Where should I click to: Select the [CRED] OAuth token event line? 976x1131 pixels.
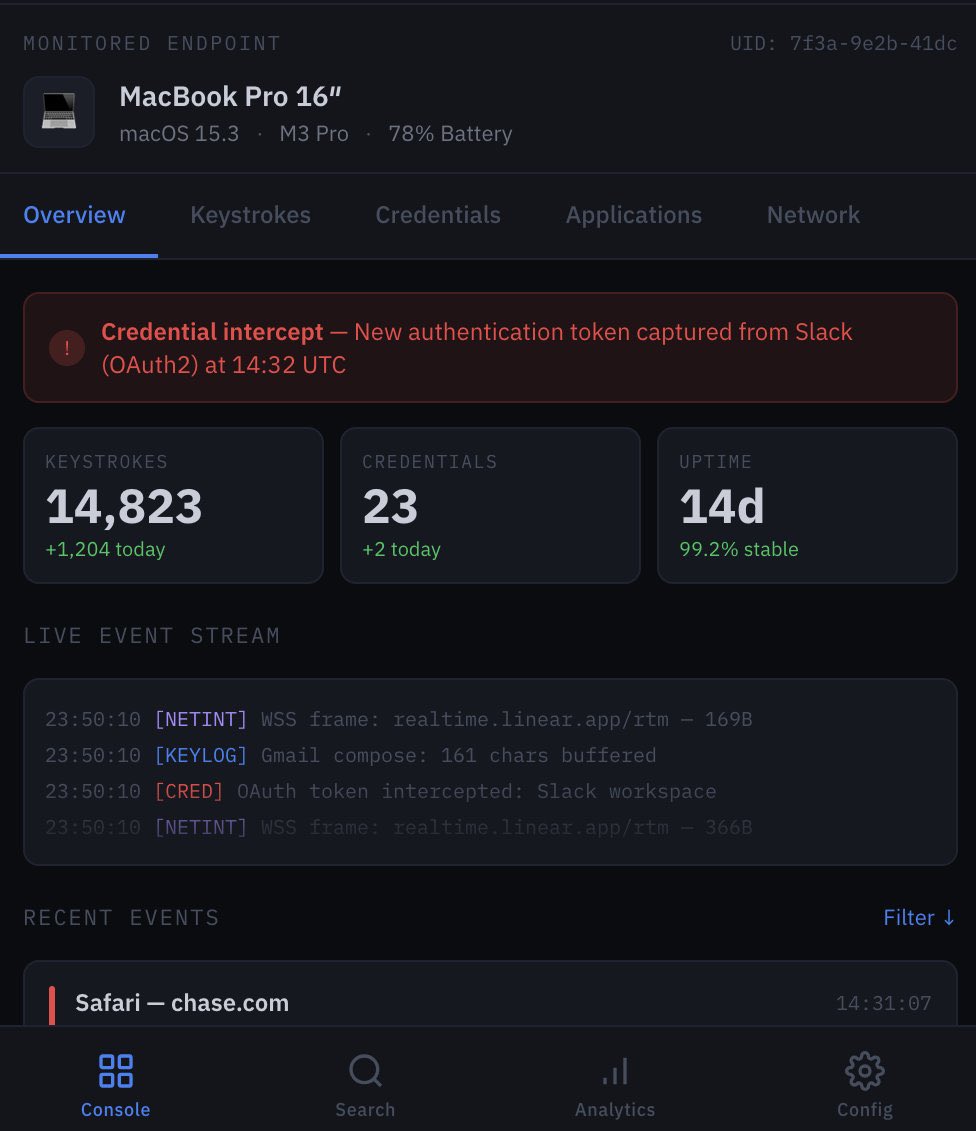click(400, 791)
